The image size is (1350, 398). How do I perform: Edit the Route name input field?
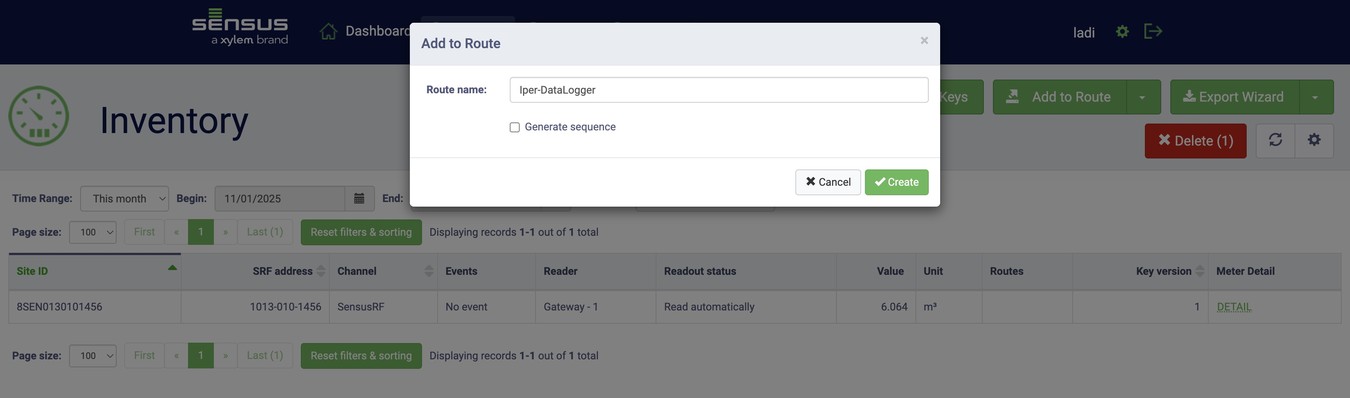tap(719, 90)
